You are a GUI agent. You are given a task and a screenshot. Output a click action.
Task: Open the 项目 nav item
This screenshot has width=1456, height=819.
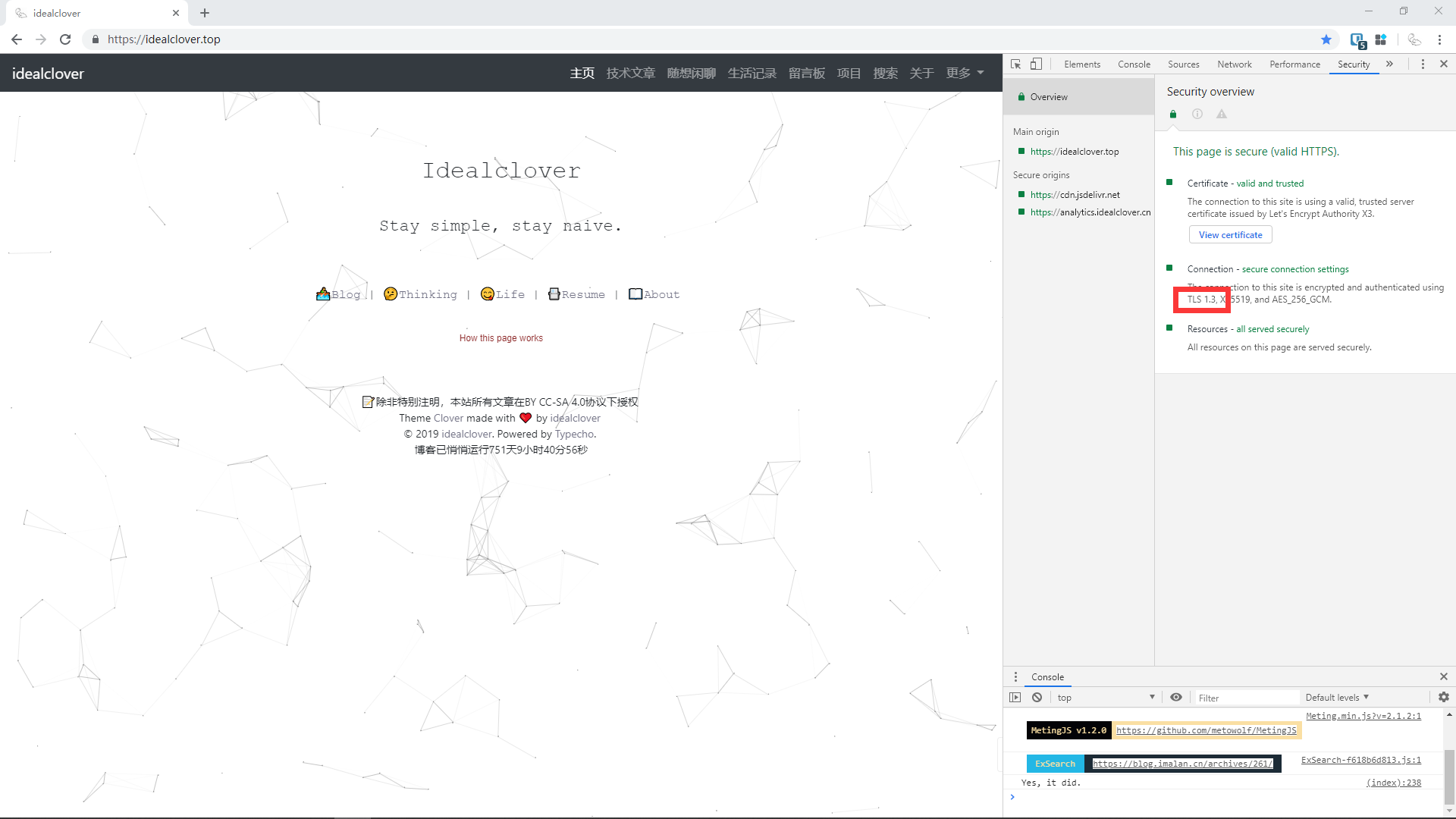(849, 74)
